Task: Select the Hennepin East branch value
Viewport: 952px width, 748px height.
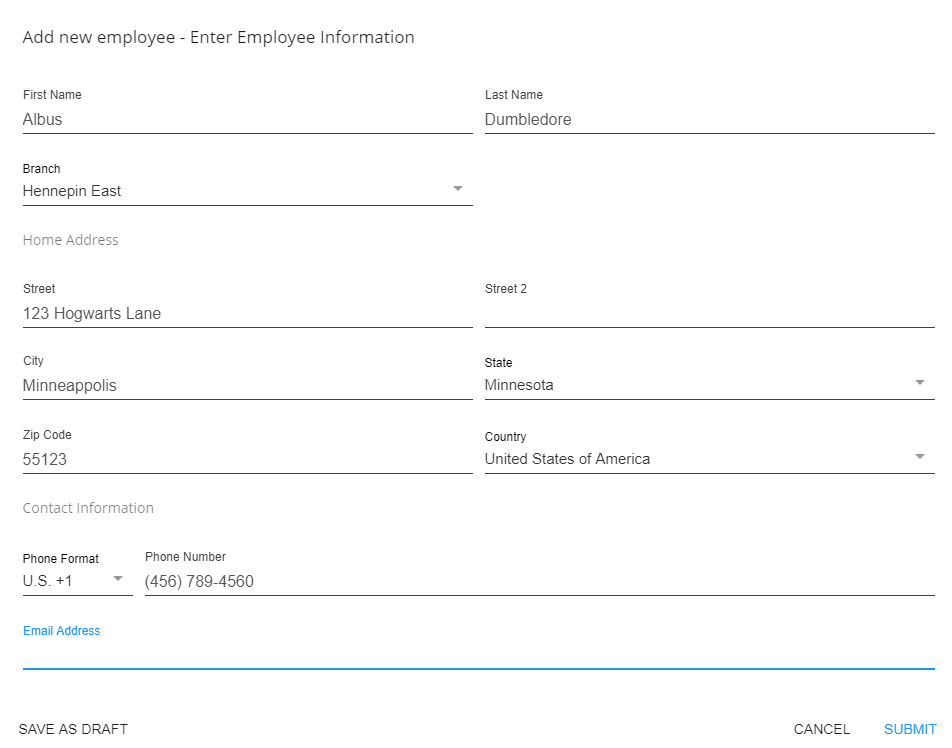Action: pyautogui.click(x=72, y=191)
